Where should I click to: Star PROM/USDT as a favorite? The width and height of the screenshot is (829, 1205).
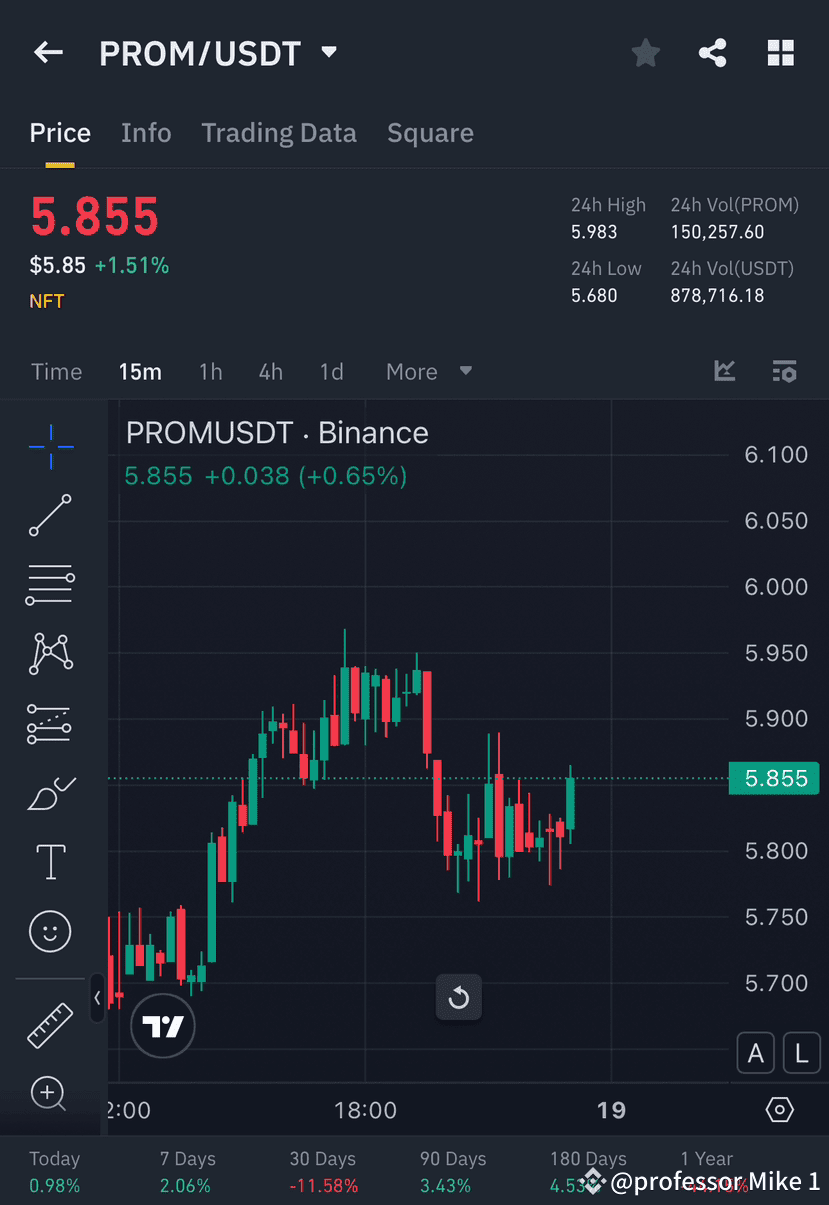point(645,52)
